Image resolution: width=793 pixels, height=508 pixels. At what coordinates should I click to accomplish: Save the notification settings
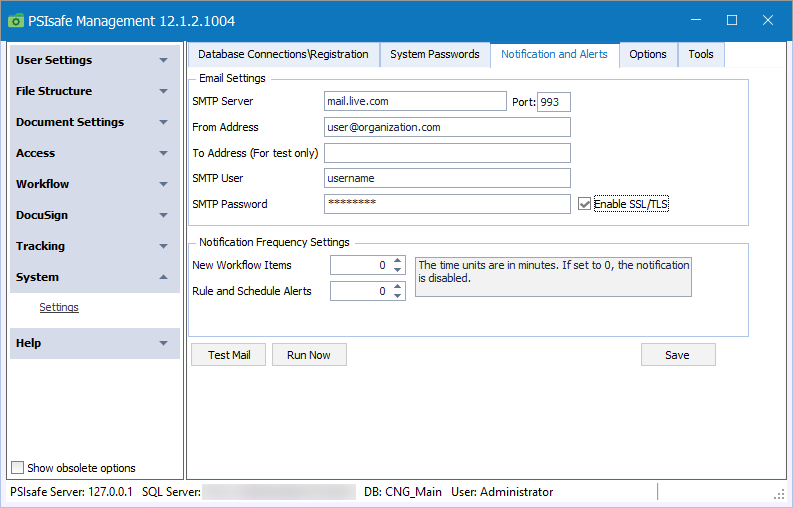click(x=678, y=355)
